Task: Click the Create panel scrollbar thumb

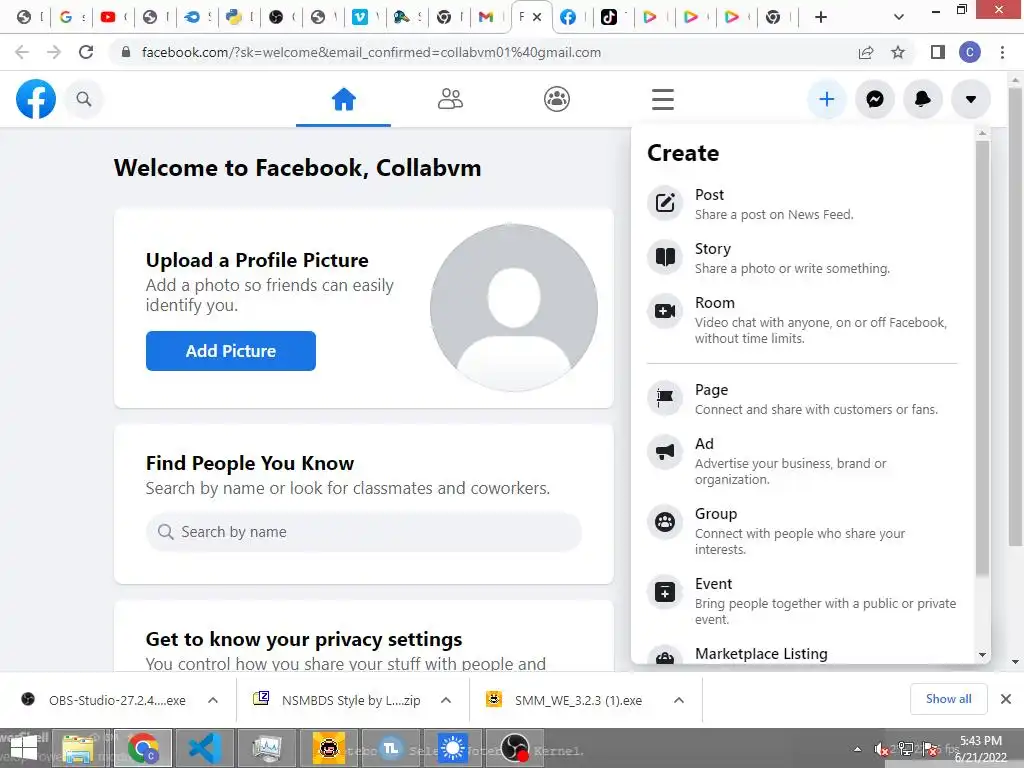Action: click(x=982, y=358)
